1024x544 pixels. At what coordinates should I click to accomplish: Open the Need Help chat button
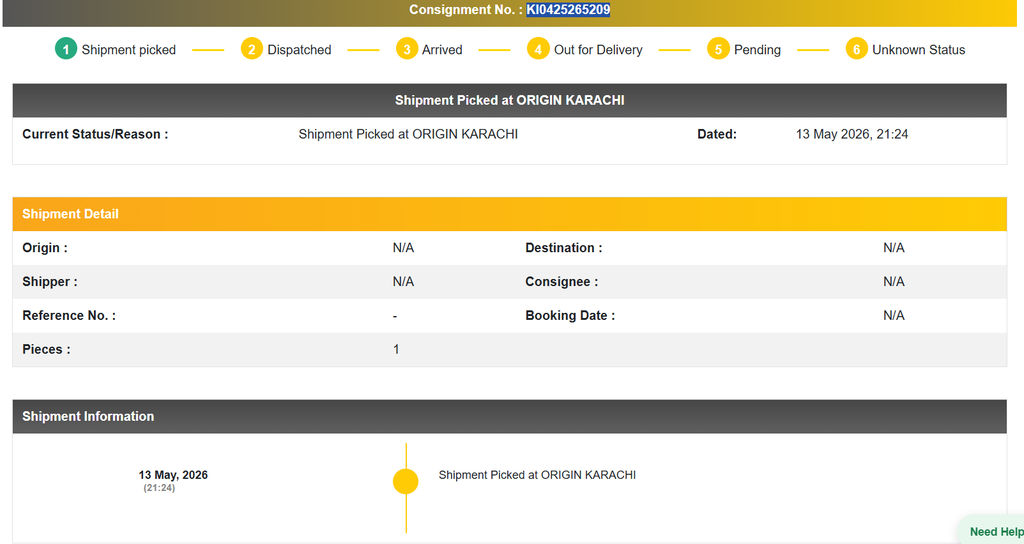tap(993, 532)
